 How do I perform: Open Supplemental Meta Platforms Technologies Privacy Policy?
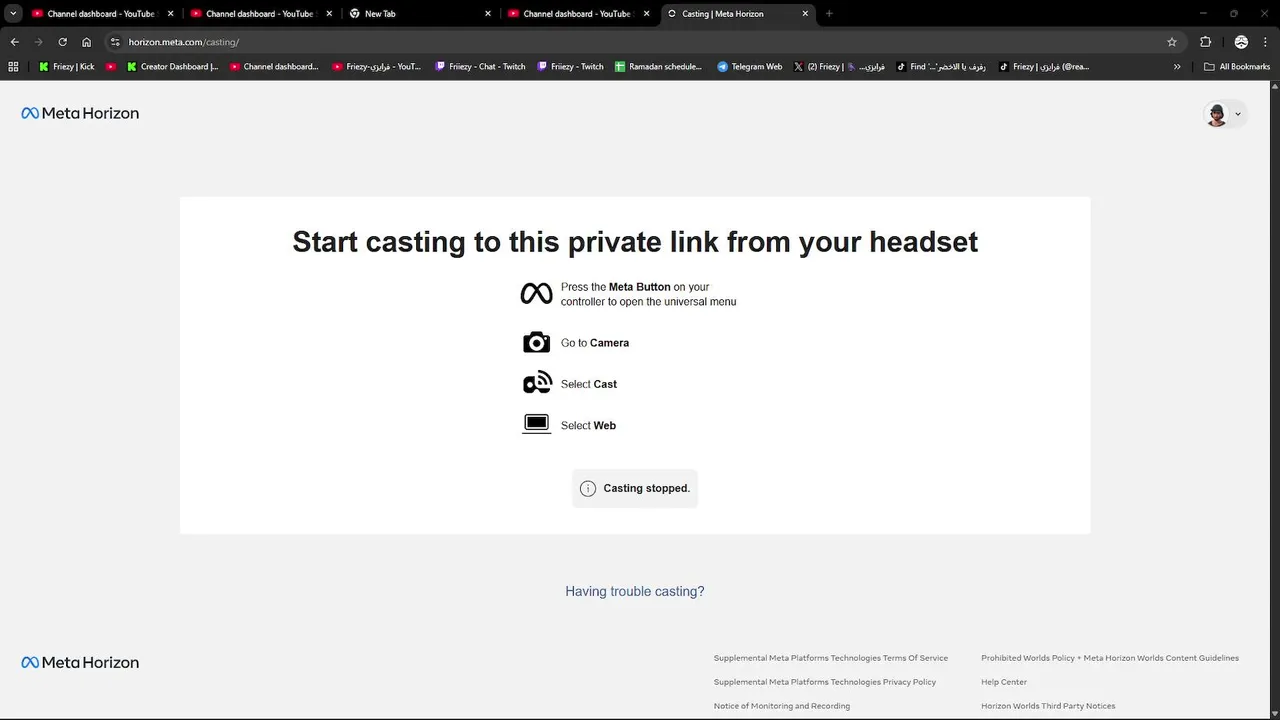pyautogui.click(x=825, y=682)
